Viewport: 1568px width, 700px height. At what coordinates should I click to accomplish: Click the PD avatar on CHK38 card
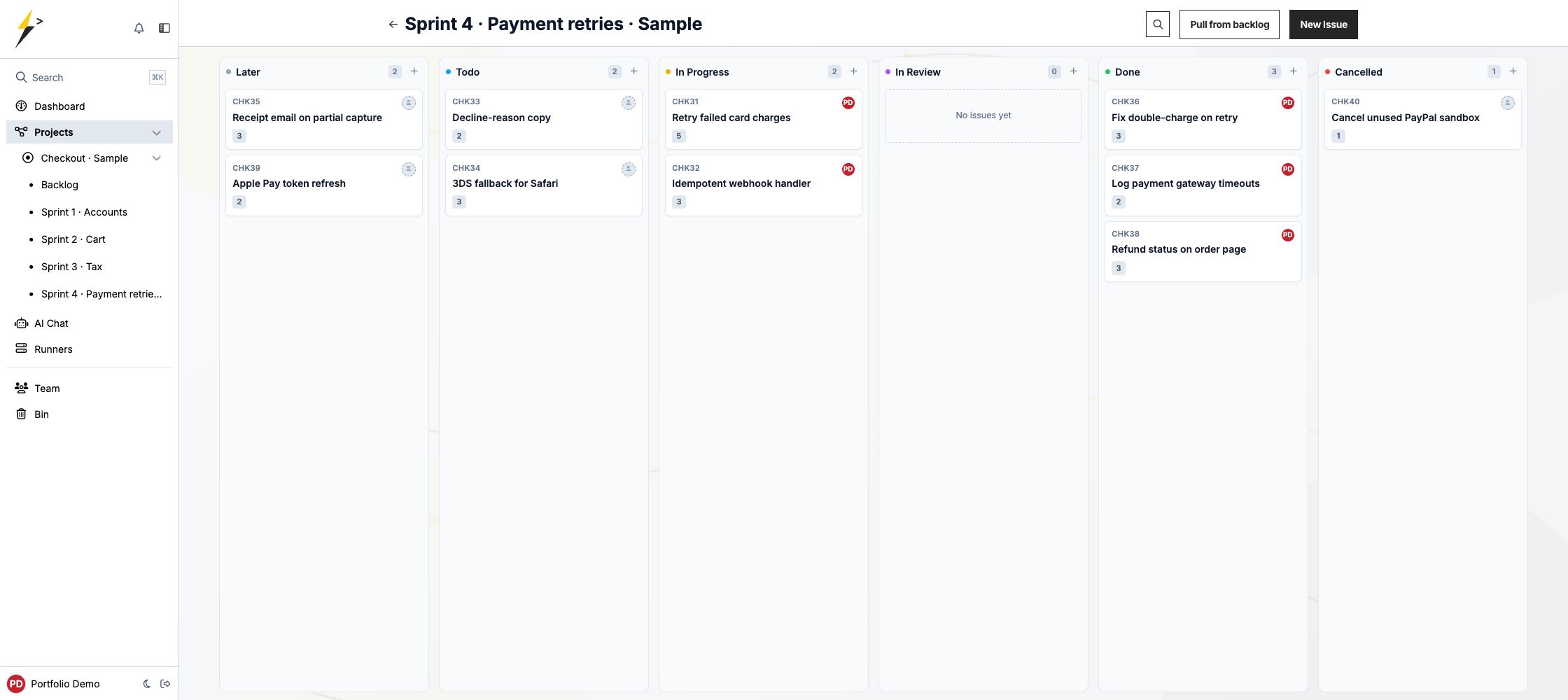point(1288,235)
